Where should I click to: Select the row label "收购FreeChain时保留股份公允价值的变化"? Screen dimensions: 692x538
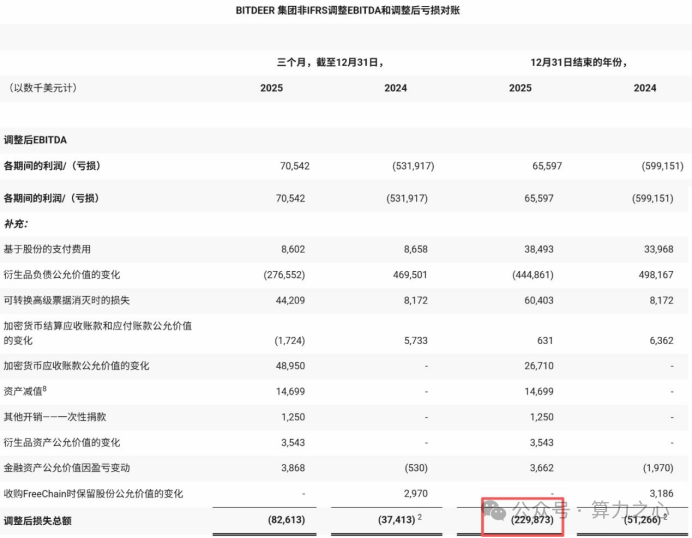pos(93,494)
